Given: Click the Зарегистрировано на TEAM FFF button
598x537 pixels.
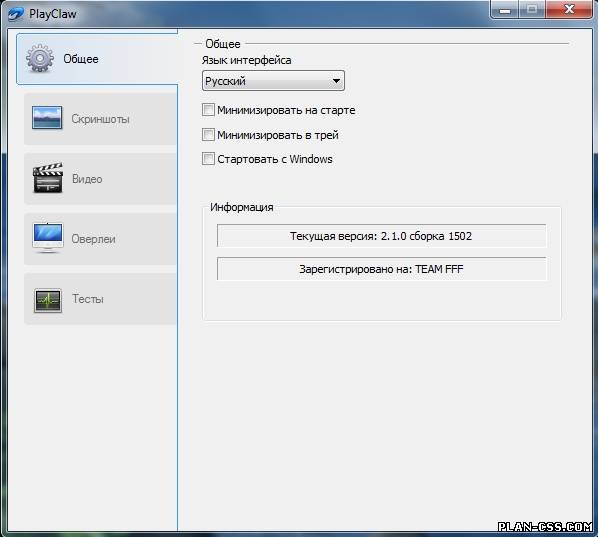Looking at the screenshot, I should click(381, 269).
